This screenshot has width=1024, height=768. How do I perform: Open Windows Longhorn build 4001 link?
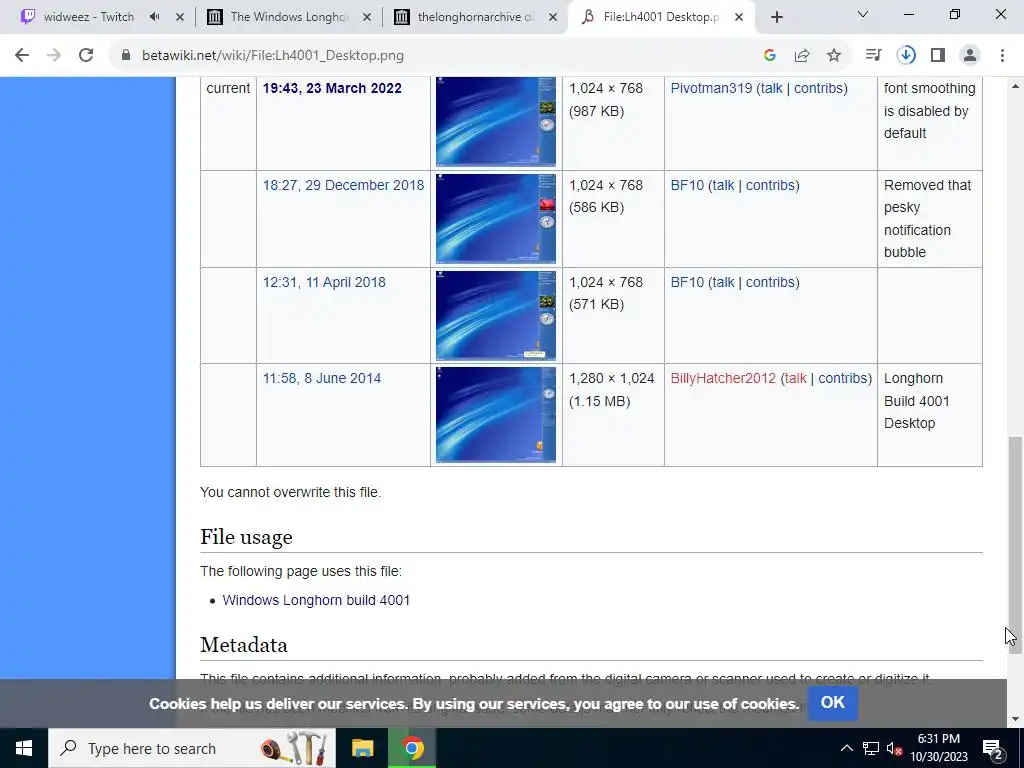click(316, 600)
